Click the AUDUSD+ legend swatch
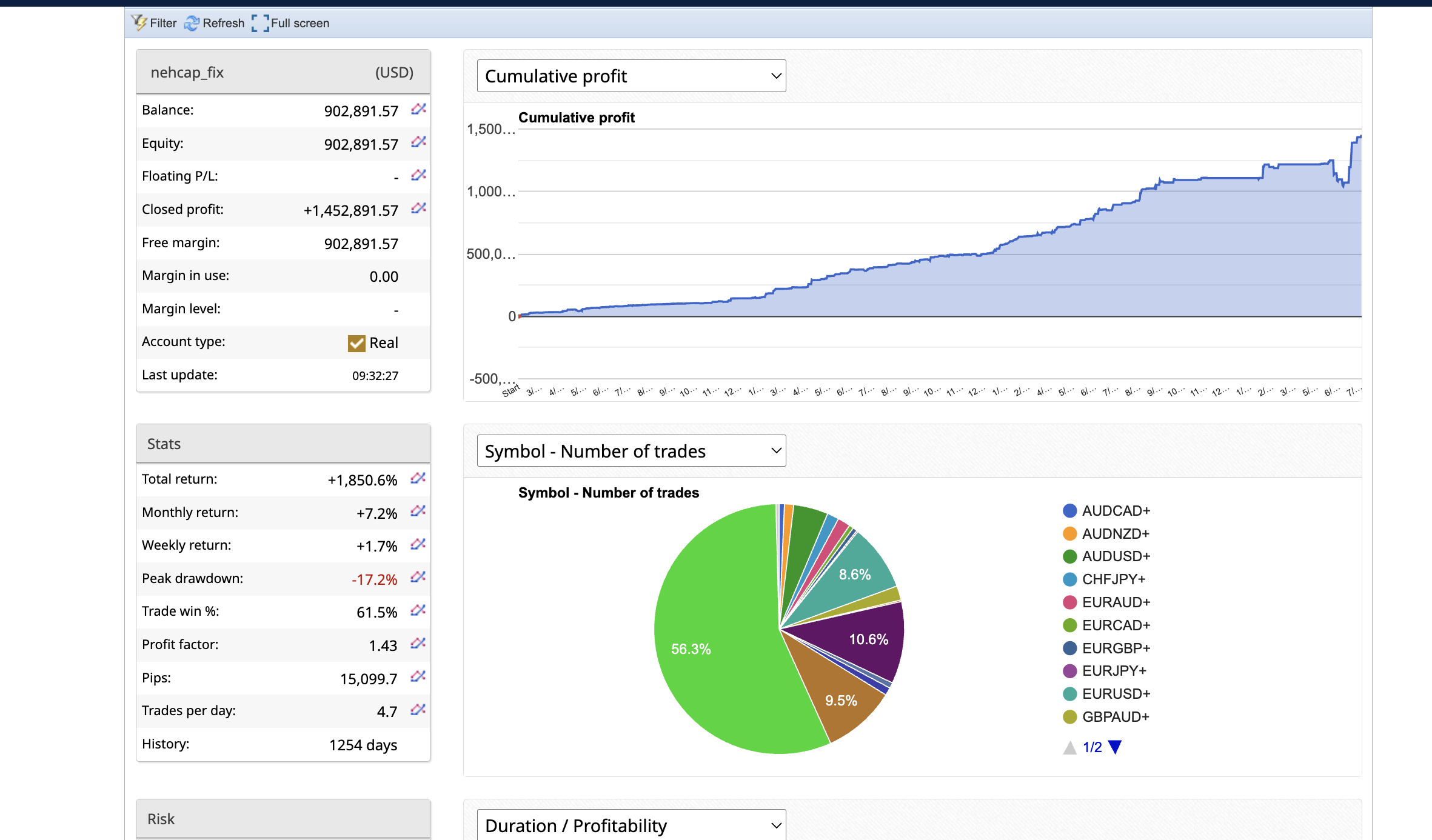Screen dimensions: 1432x840 (1070, 556)
